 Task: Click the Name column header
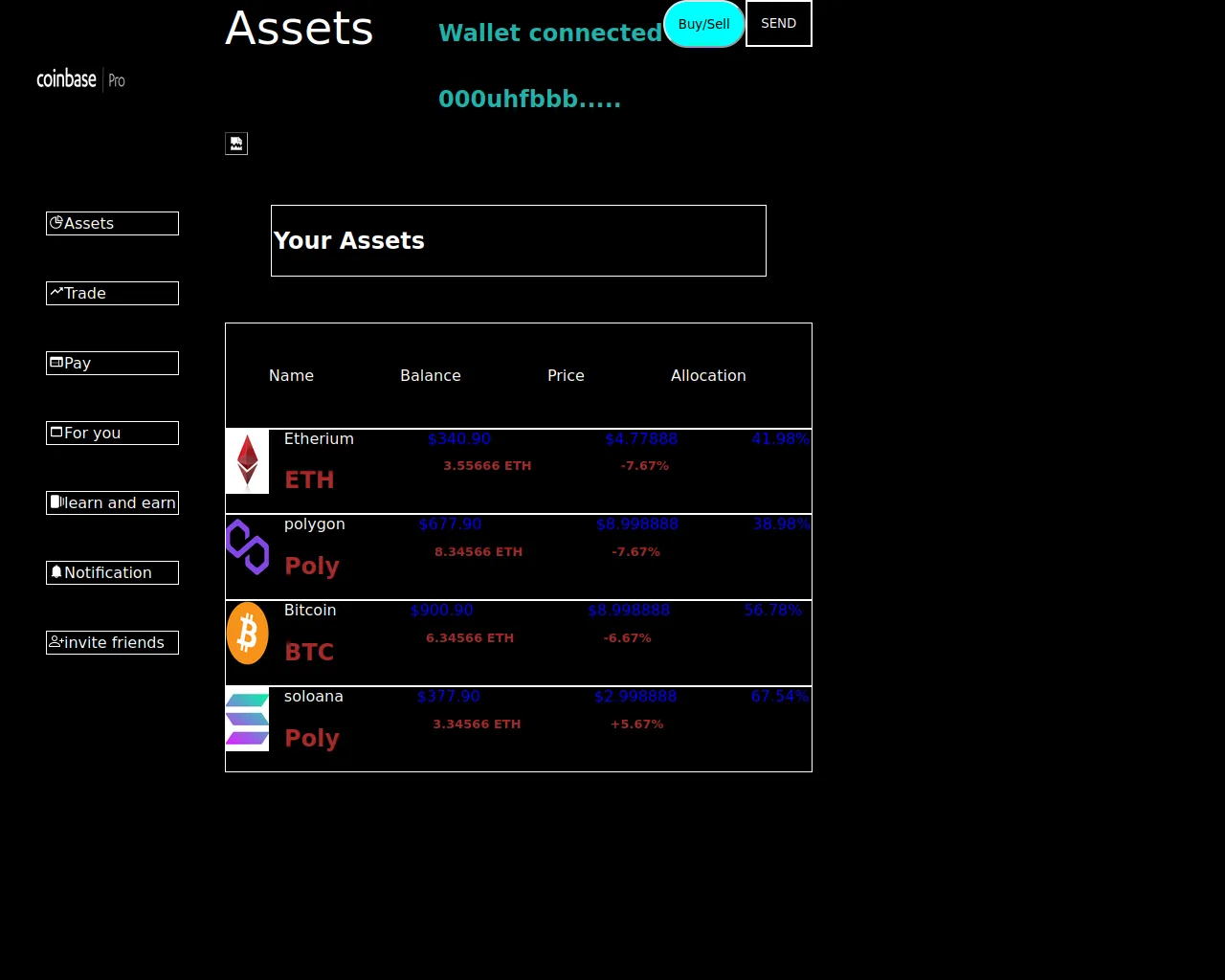pos(291,375)
